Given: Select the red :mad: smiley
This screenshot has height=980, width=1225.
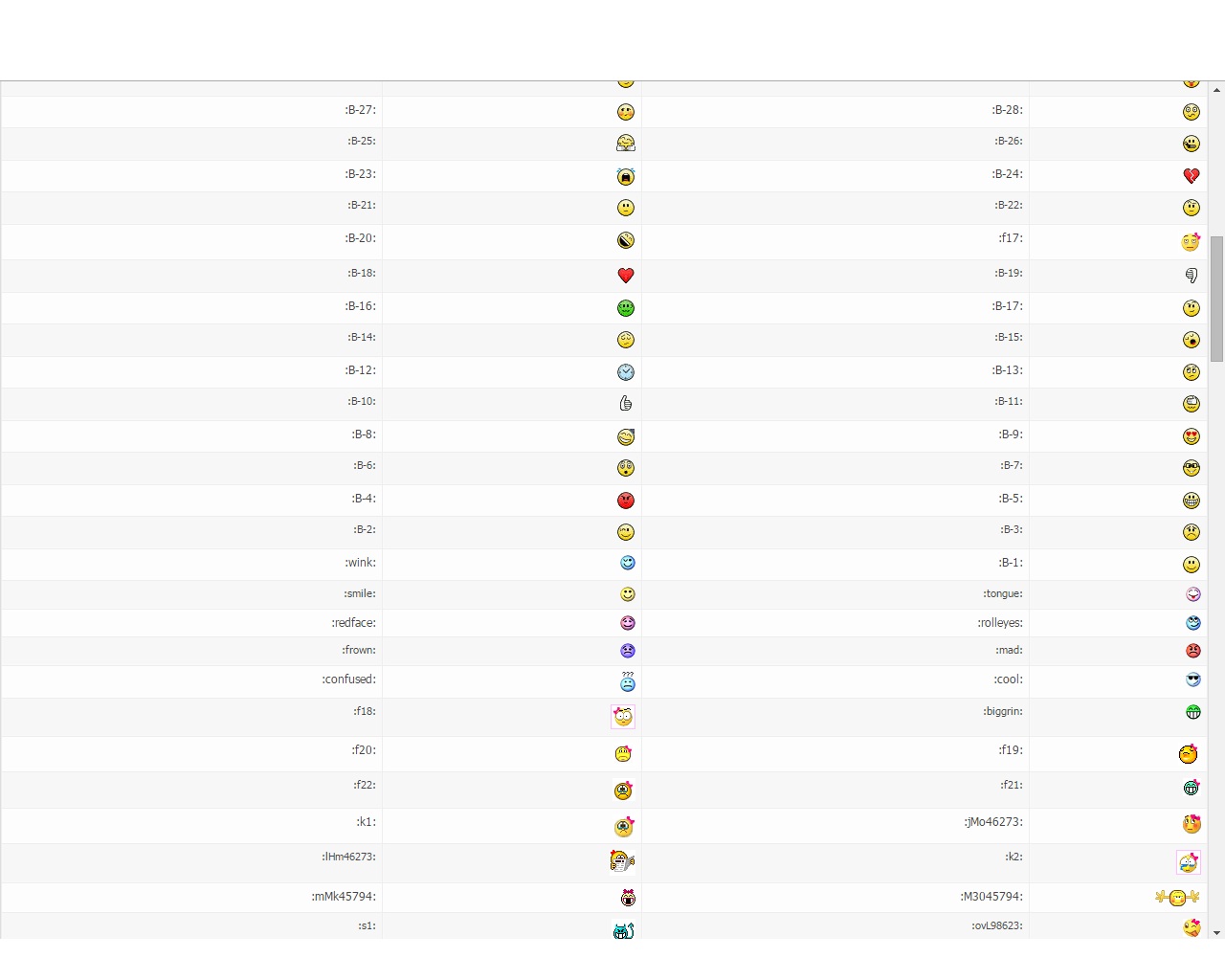Looking at the screenshot, I should point(1192,651).
